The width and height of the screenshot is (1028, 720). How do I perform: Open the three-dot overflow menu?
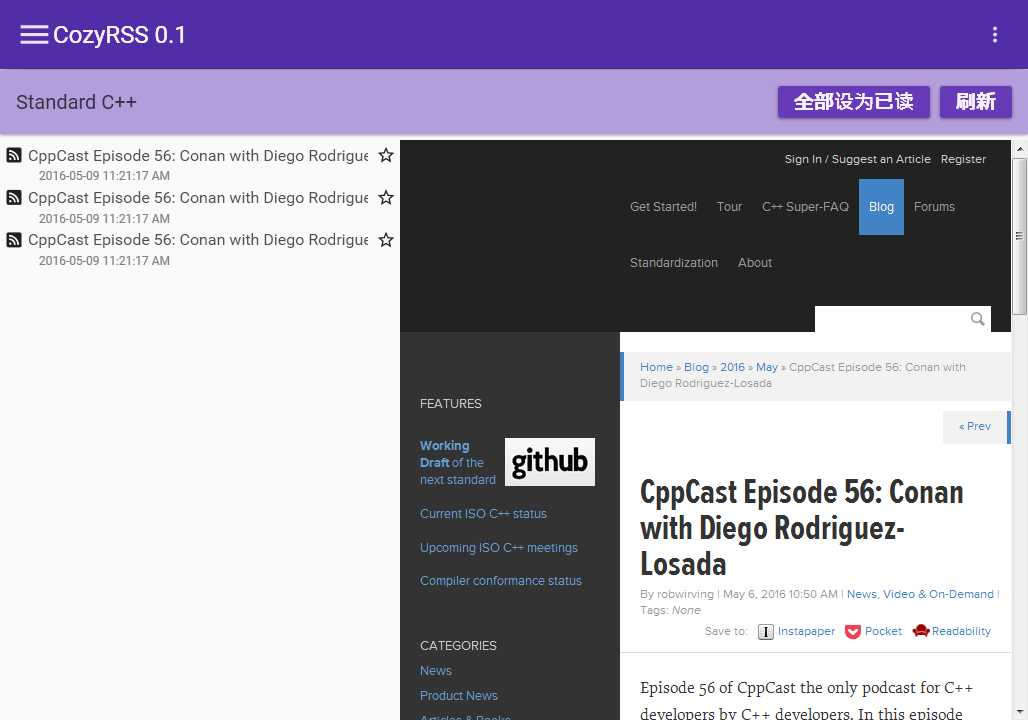pos(995,35)
